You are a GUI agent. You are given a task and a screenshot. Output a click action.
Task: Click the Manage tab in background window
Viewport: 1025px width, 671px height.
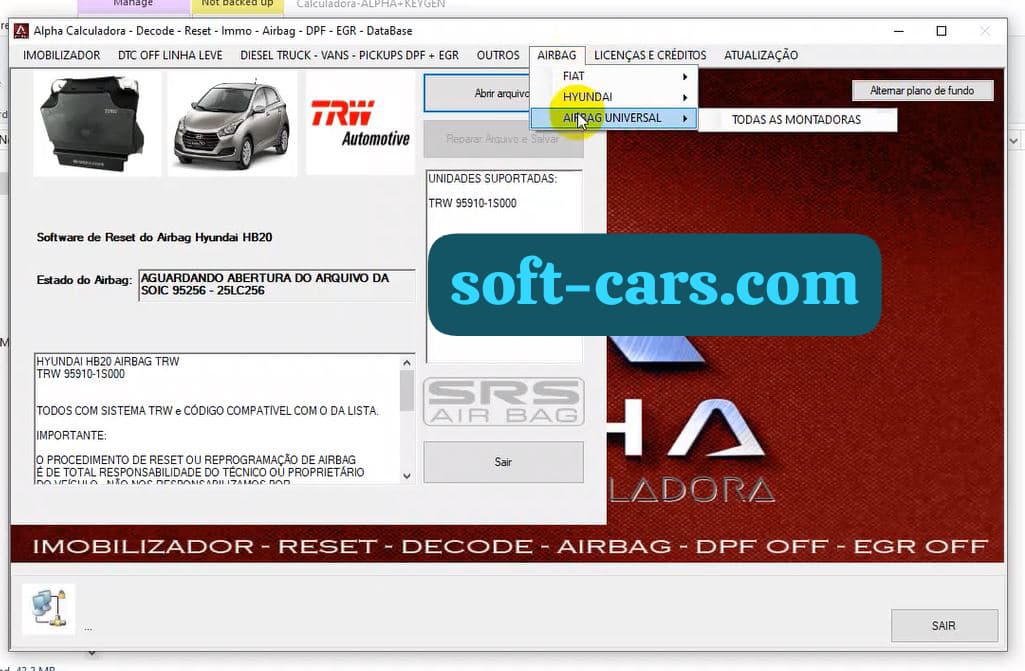(133, 5)
